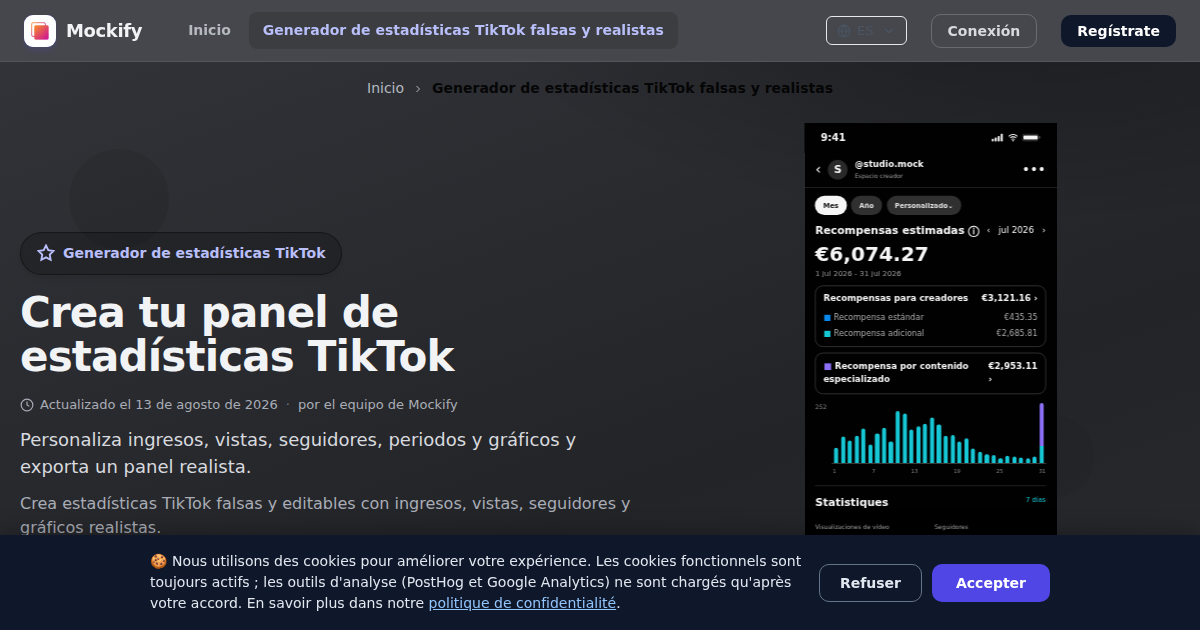Click the 'Crea tu panel de estadísticas TikTok' heading
Screen dimensions: 1200x630
238,335
